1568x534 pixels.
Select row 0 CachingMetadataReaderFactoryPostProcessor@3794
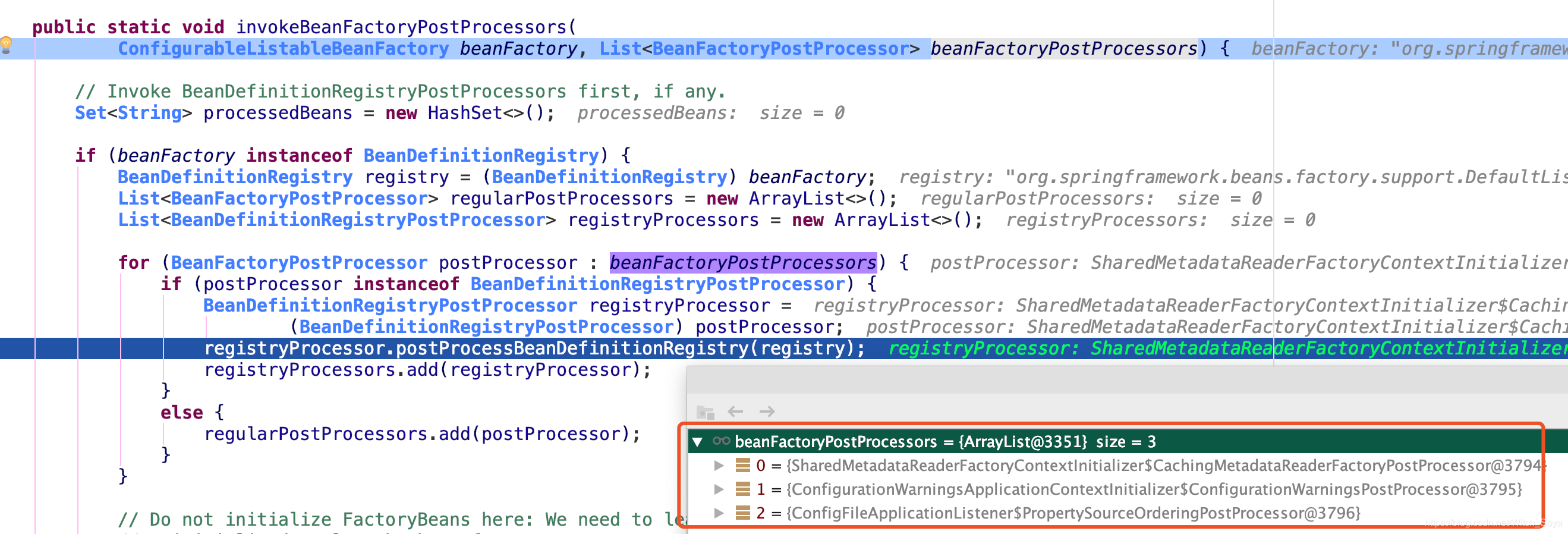point(1128,466)
